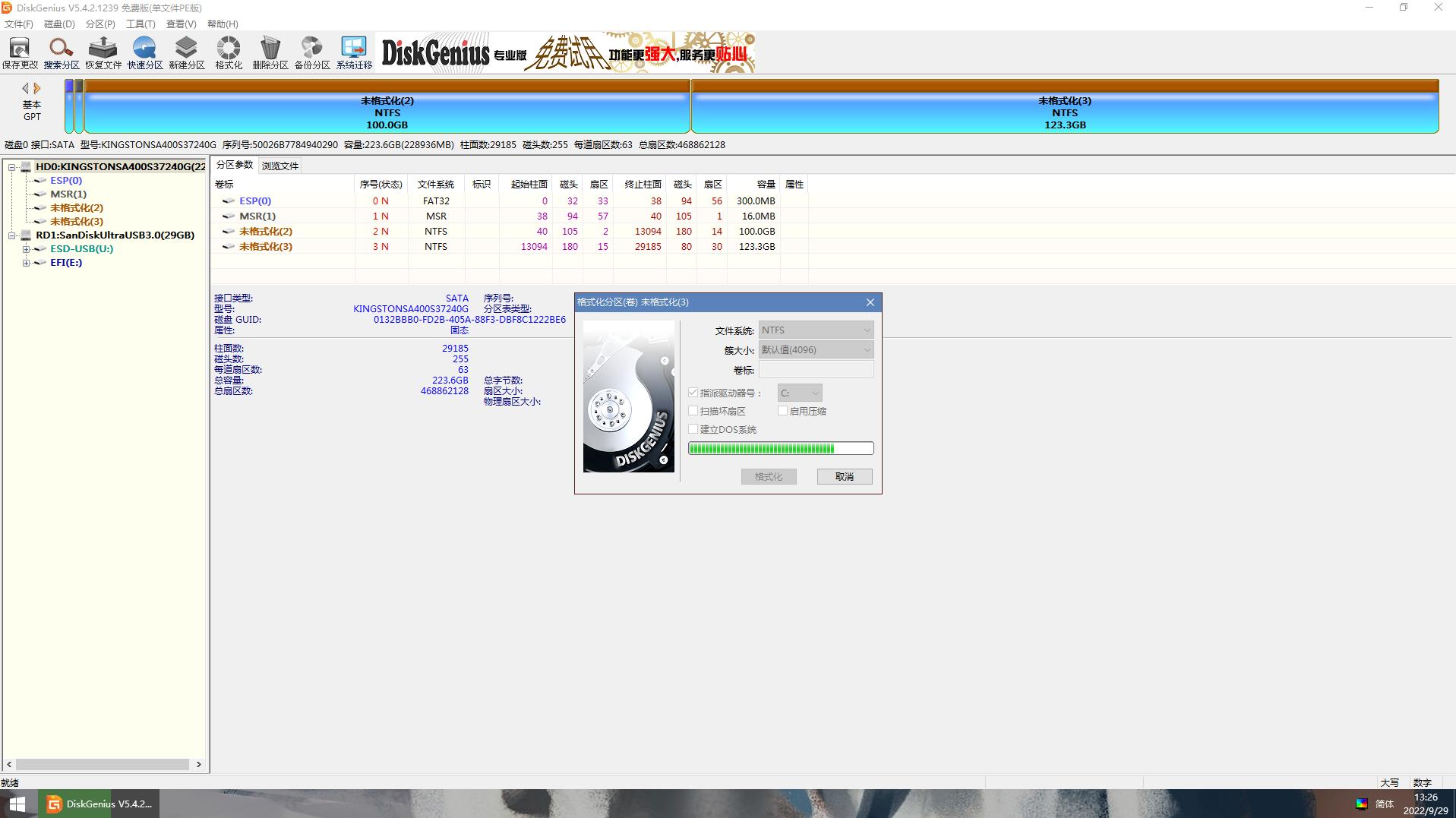The width and height of the screenshot is (1456, 818).
Task: Click the 格式化 (Format) toolbar icon
Action: click(x=229, y=53)
